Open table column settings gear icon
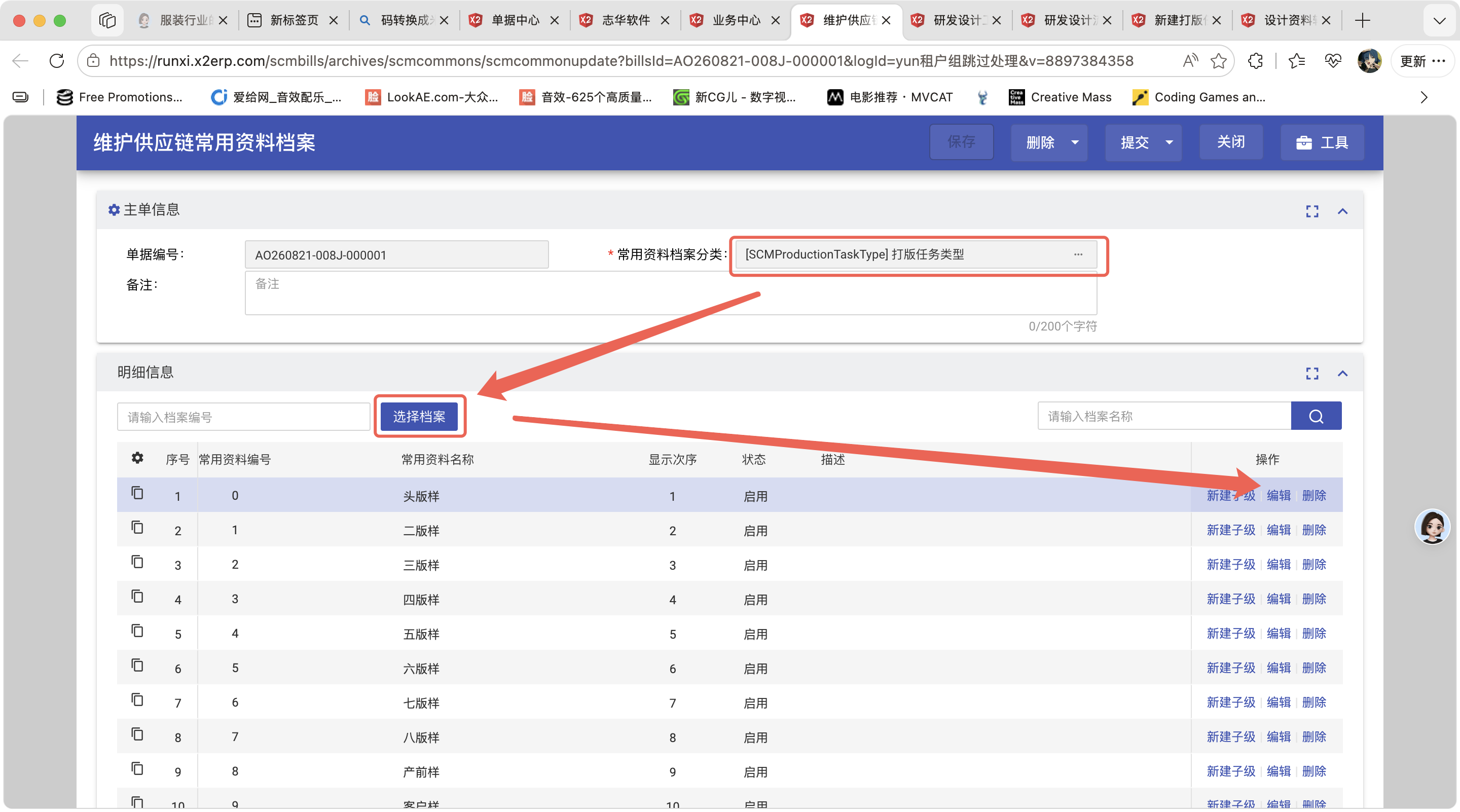 137,458
